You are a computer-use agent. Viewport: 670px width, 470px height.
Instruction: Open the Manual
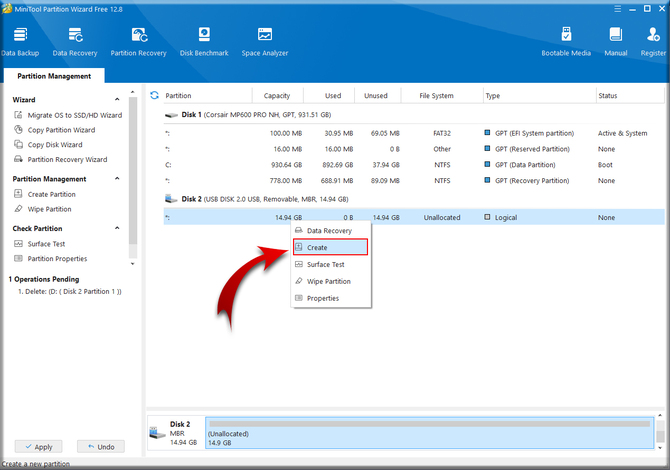(x=616, y=41)
